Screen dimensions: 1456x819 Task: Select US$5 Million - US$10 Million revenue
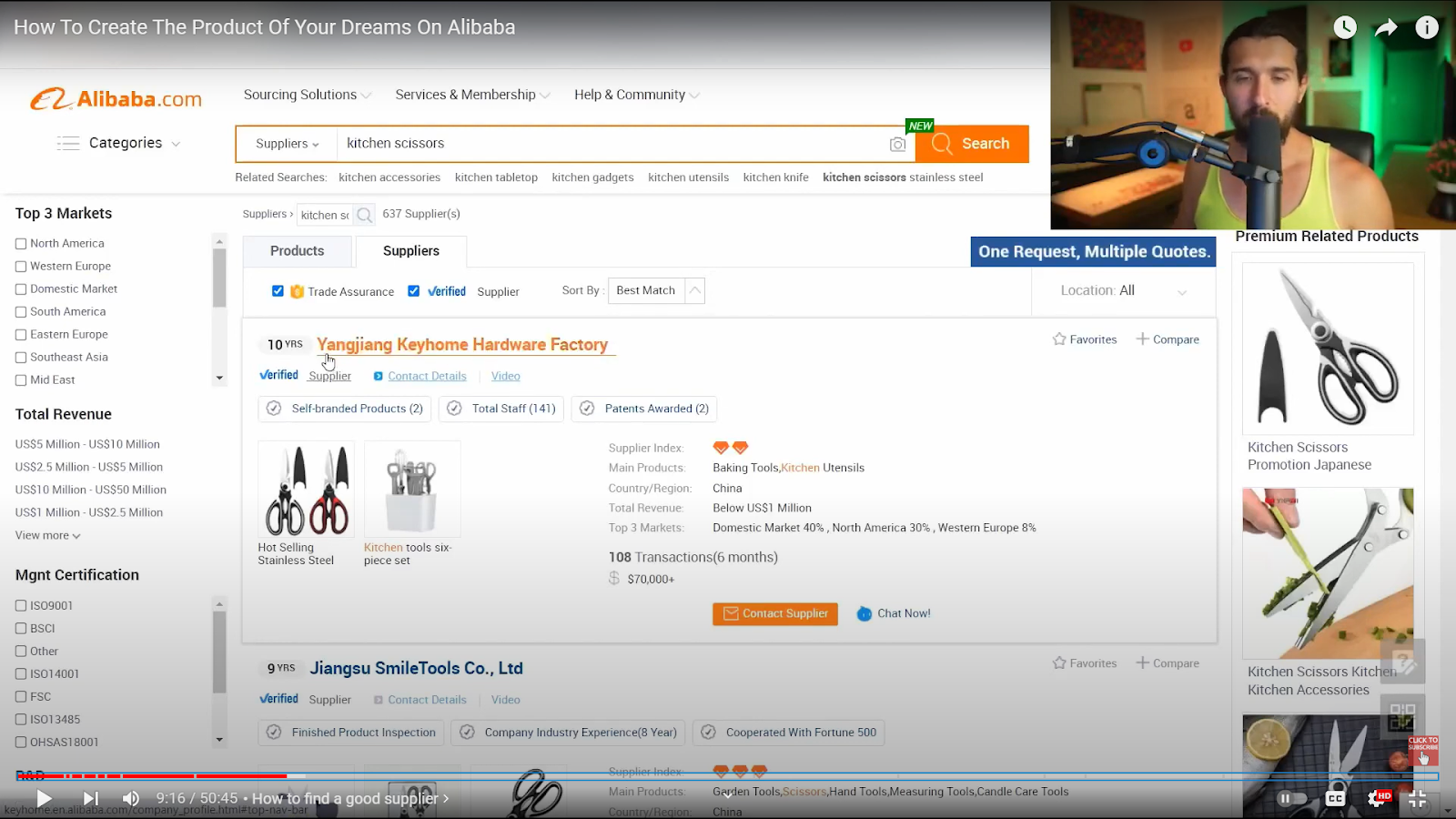[87, 444]
